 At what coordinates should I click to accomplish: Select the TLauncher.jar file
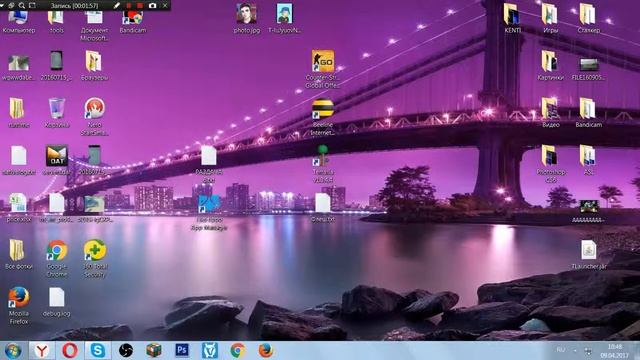(589, 255)
